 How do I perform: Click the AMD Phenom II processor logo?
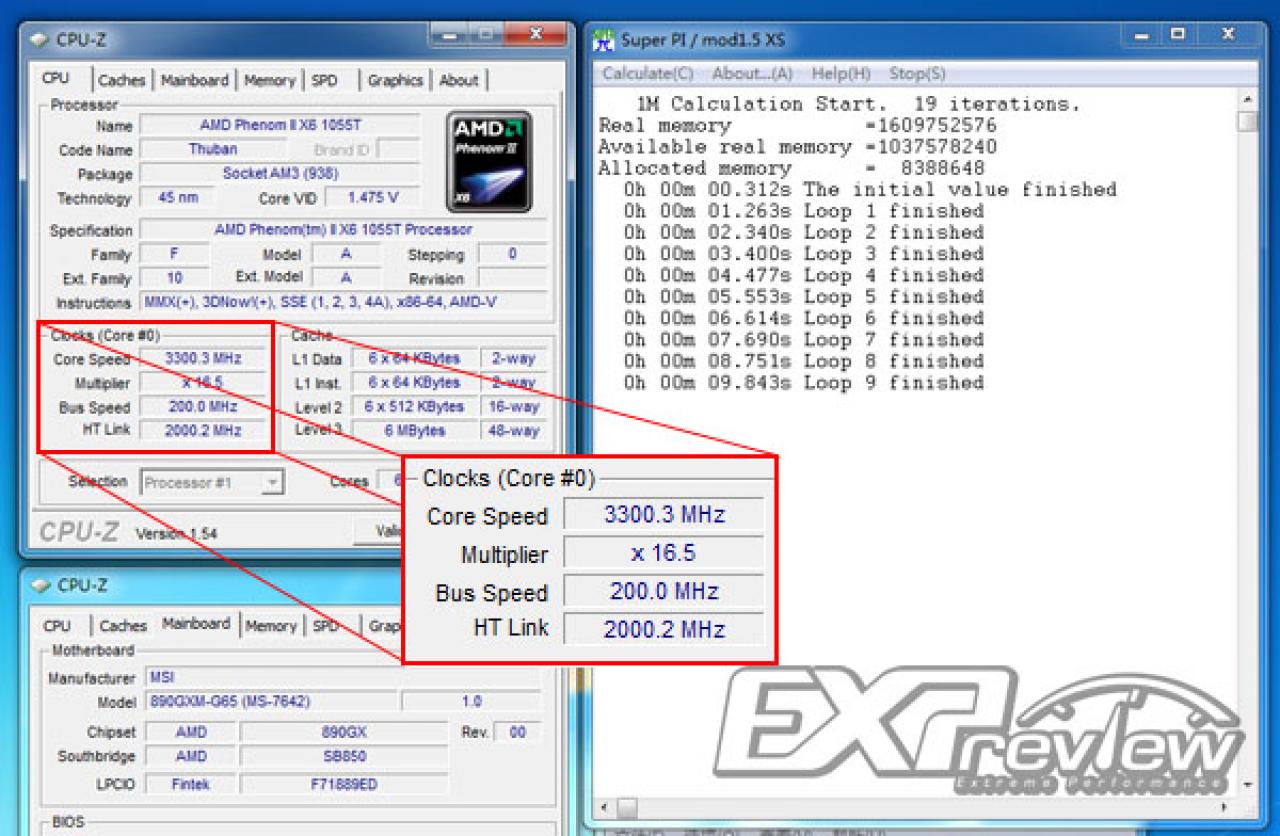pos(489,161)
